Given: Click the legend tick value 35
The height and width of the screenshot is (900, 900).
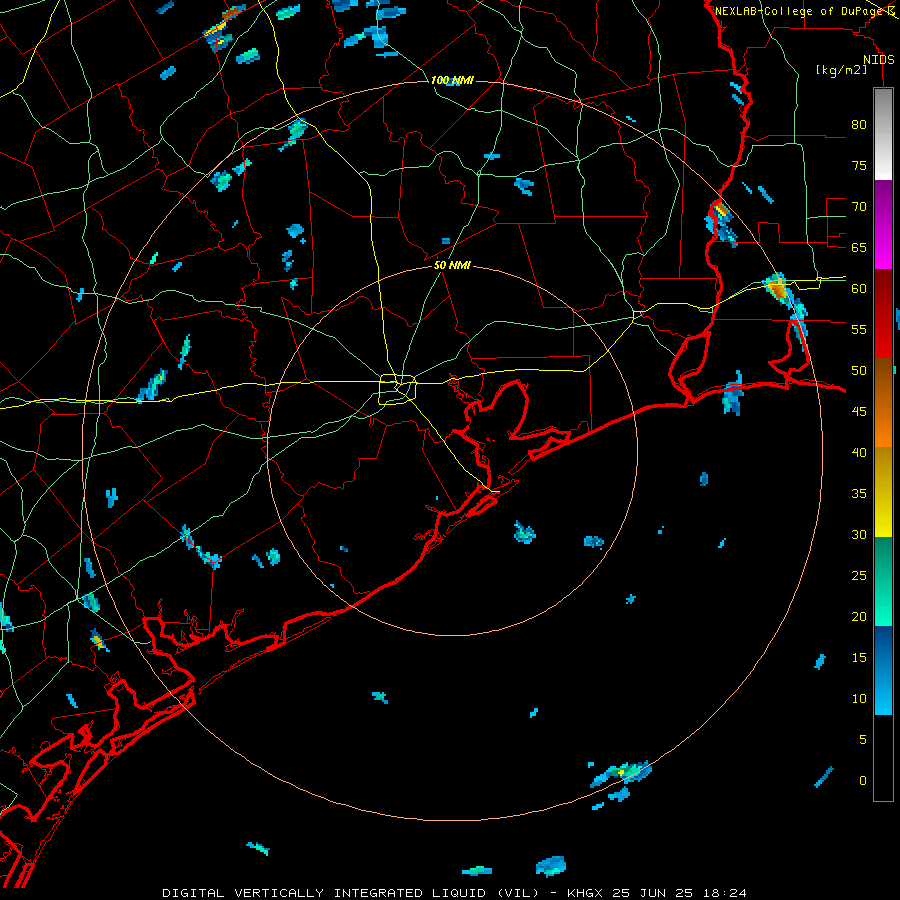Looking at the screenshot, I should (x=859, y=494).
